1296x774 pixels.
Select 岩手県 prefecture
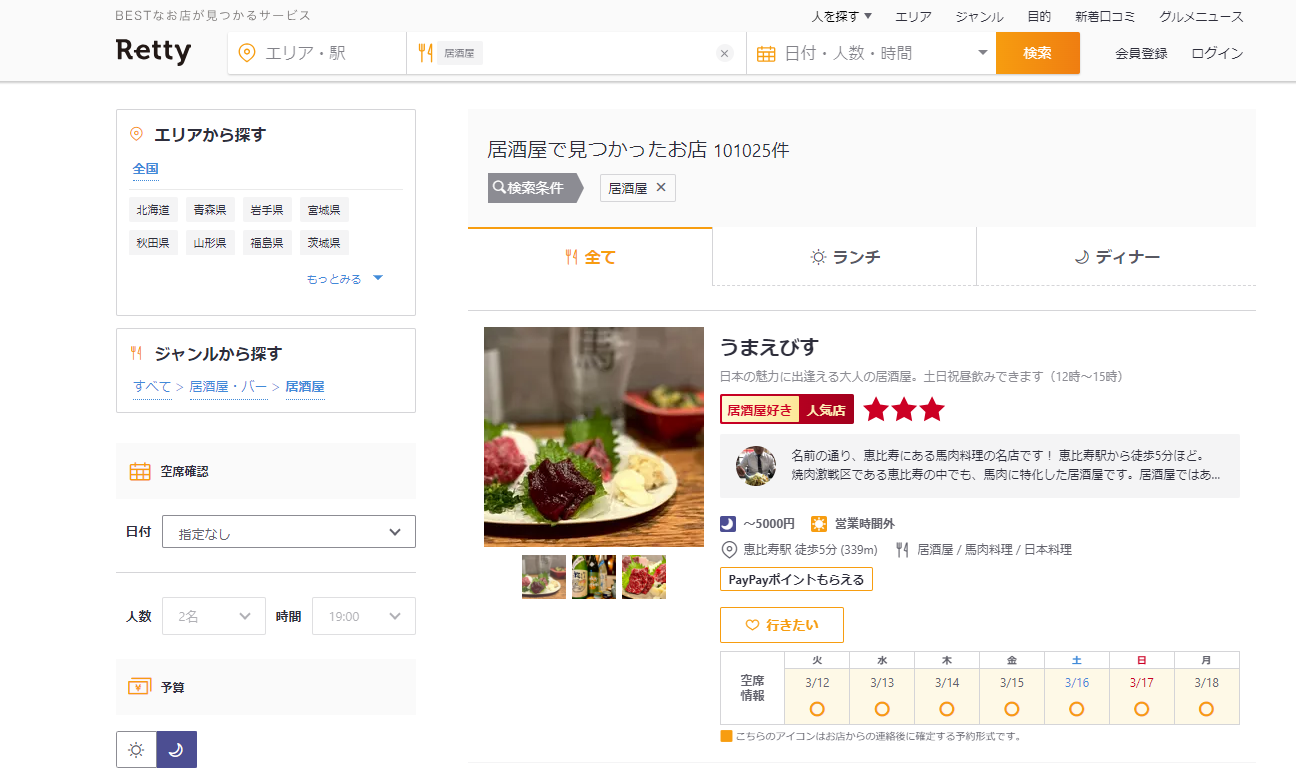pos(267,210)
